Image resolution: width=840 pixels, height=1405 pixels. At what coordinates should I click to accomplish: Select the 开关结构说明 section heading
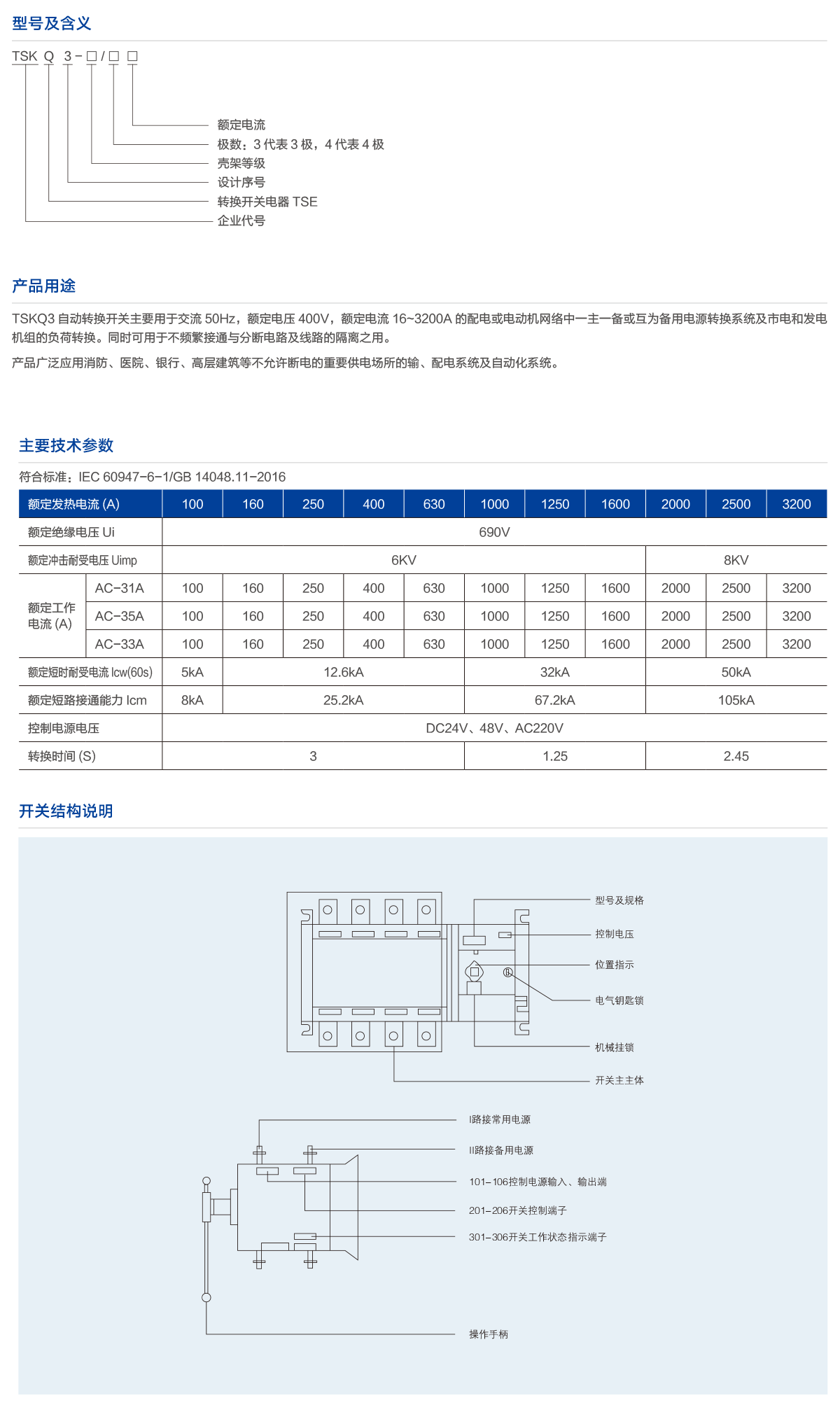pyautogui.click(x=66, y=811)
